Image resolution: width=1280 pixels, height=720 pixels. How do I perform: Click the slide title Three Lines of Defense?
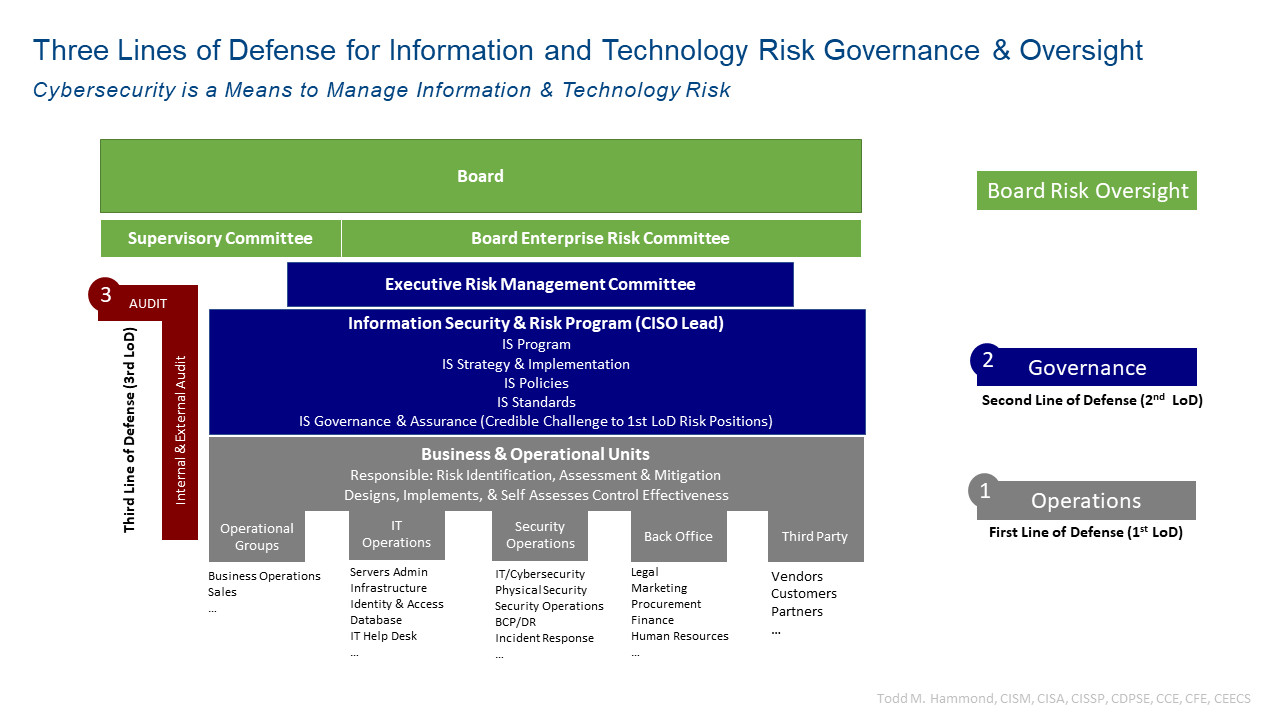[x=588, y=50]
